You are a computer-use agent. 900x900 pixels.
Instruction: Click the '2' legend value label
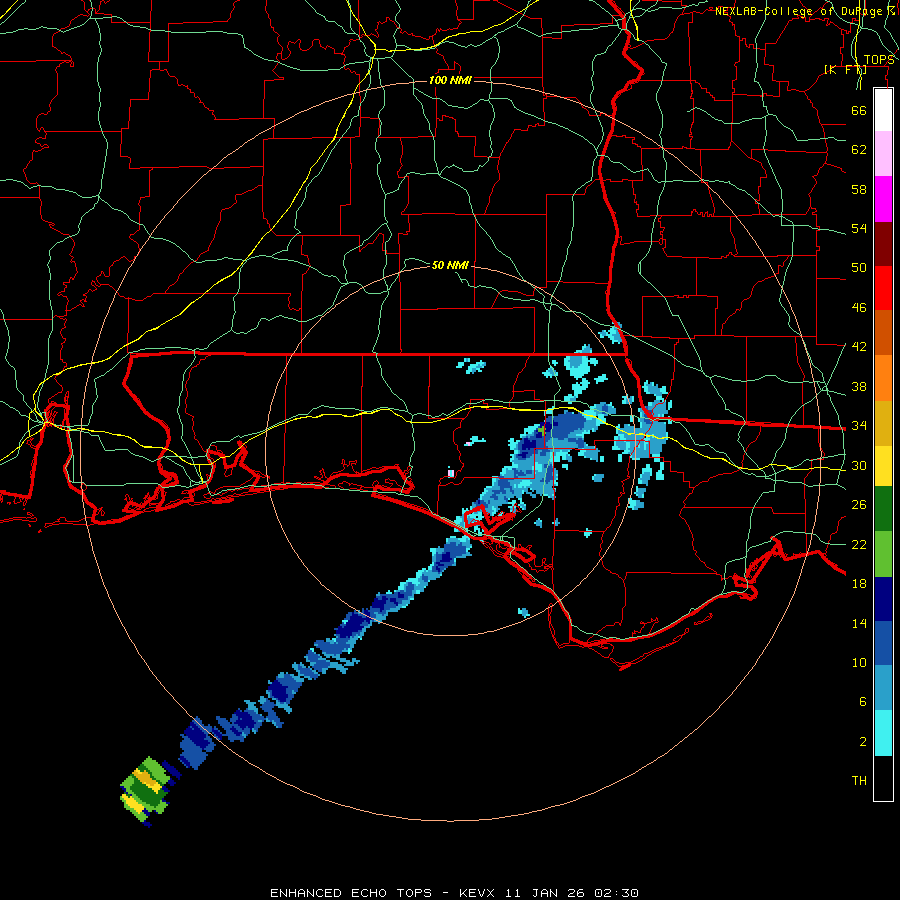862,742
